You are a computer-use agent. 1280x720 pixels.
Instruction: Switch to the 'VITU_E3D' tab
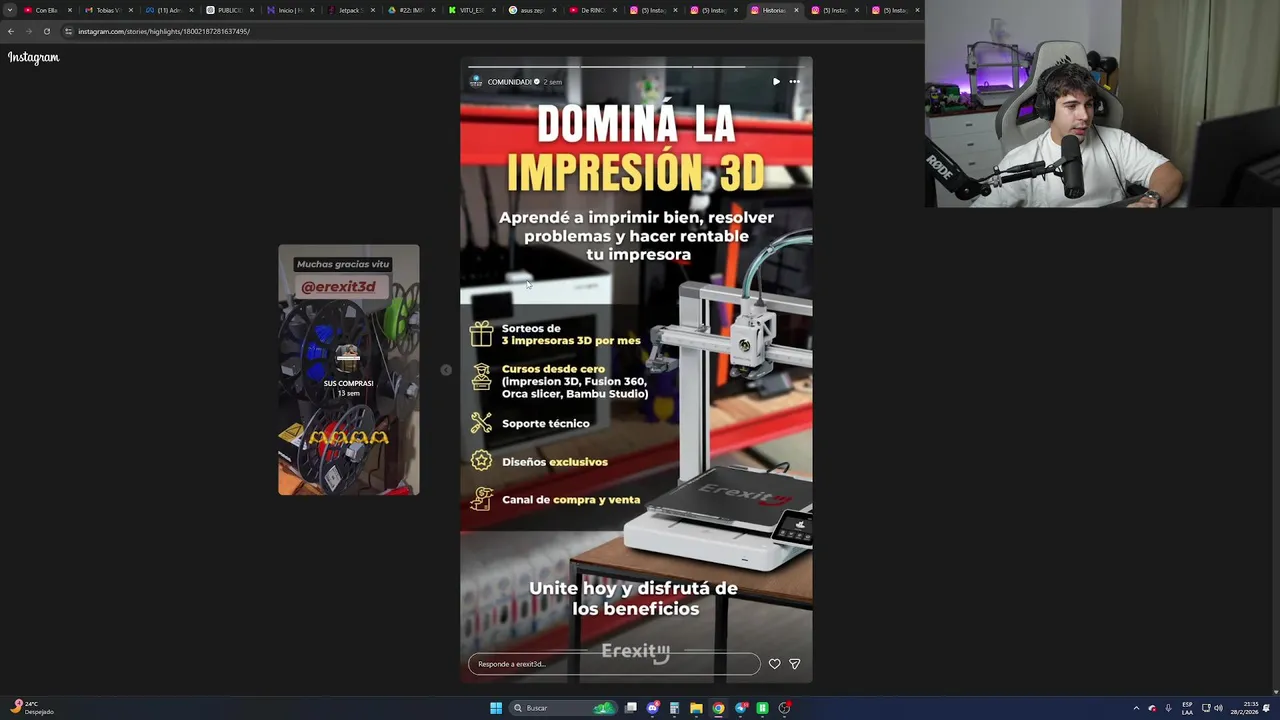pyautogui.click(x=470, y=10)
